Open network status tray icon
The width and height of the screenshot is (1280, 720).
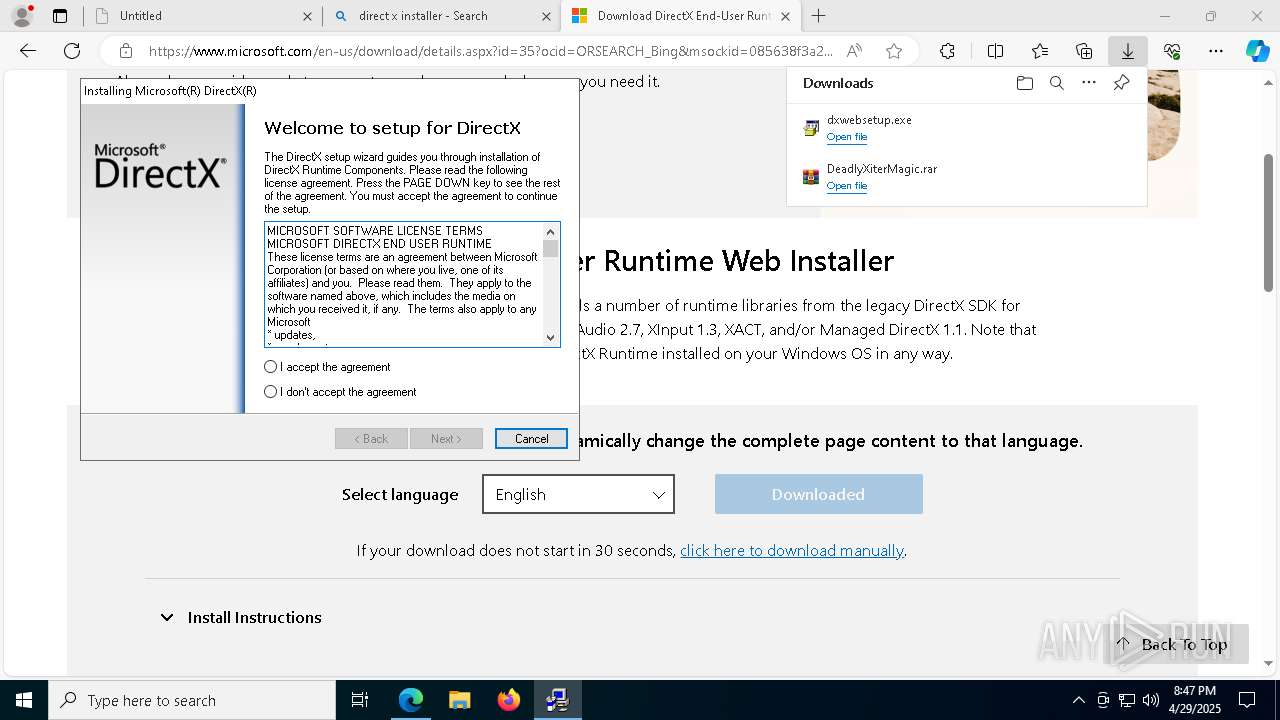1126,700
